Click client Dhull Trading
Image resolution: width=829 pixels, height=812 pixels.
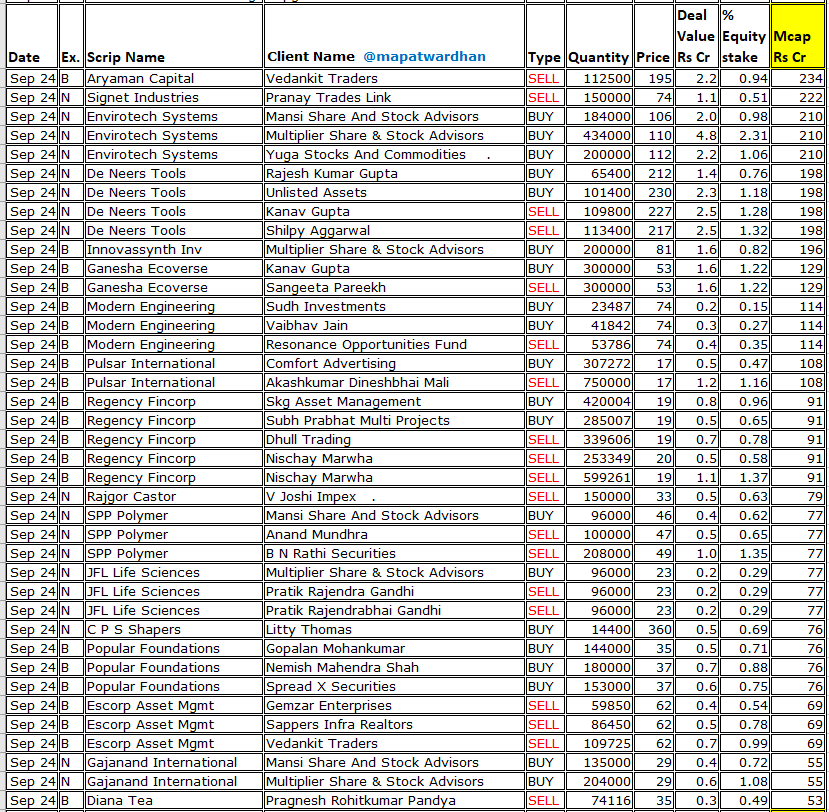pos(394,440)
